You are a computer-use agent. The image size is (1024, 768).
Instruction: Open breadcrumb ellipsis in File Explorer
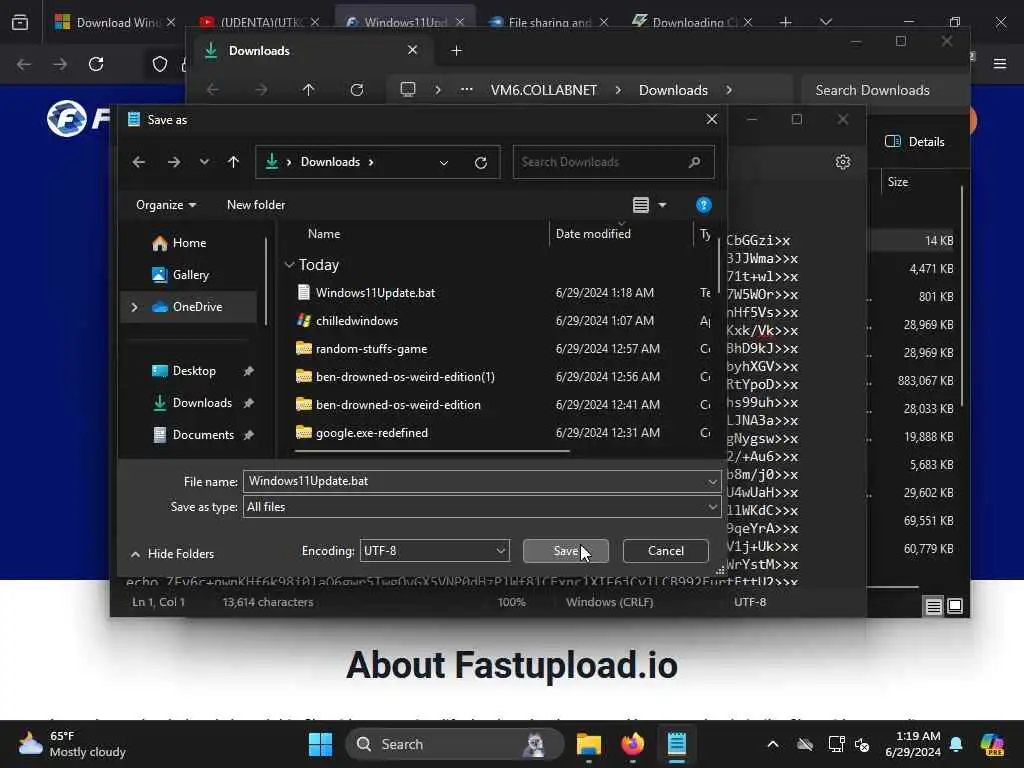[x=466, y=90]
